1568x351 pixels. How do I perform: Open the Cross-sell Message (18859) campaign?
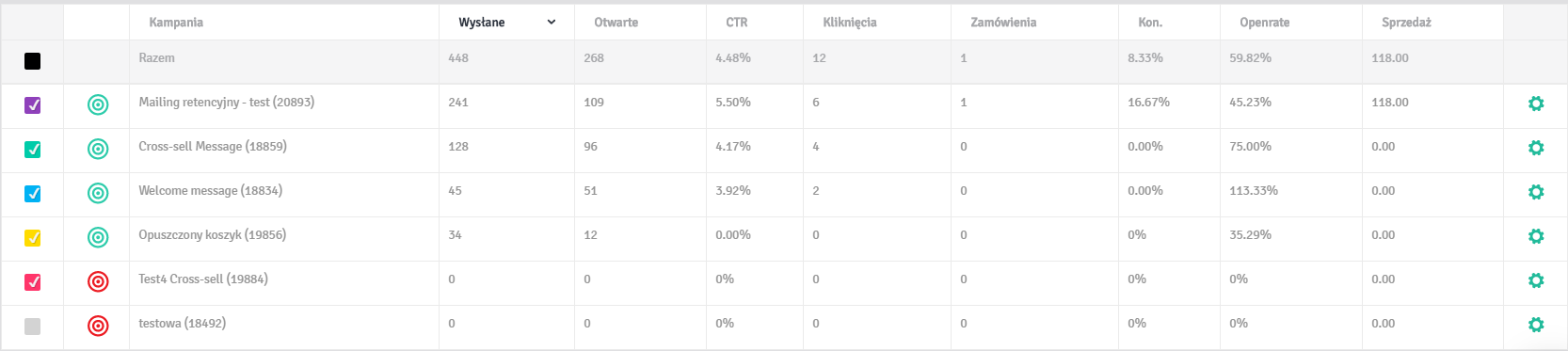213,147
